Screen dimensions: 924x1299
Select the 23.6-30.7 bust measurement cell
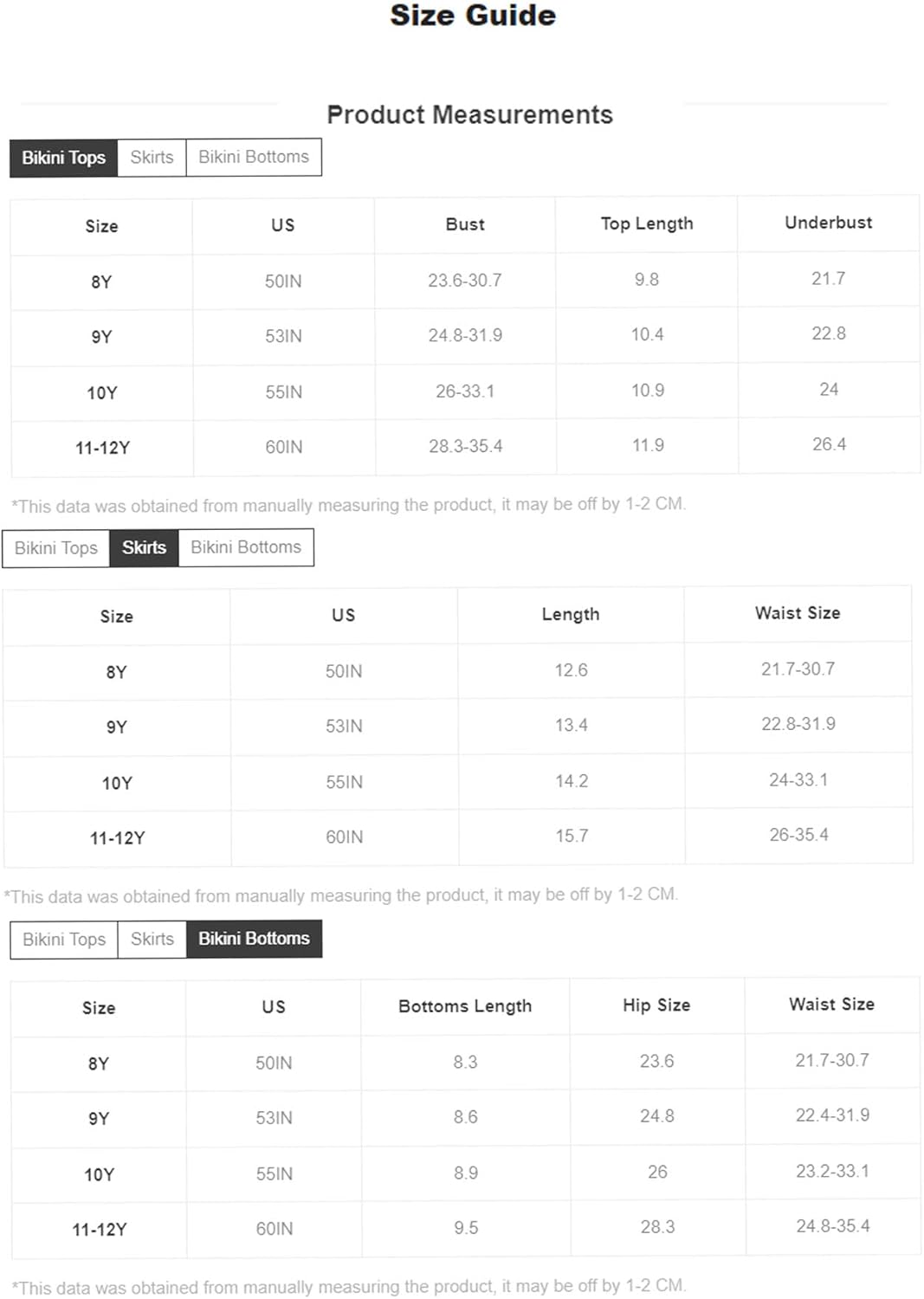tap(465, 281)
